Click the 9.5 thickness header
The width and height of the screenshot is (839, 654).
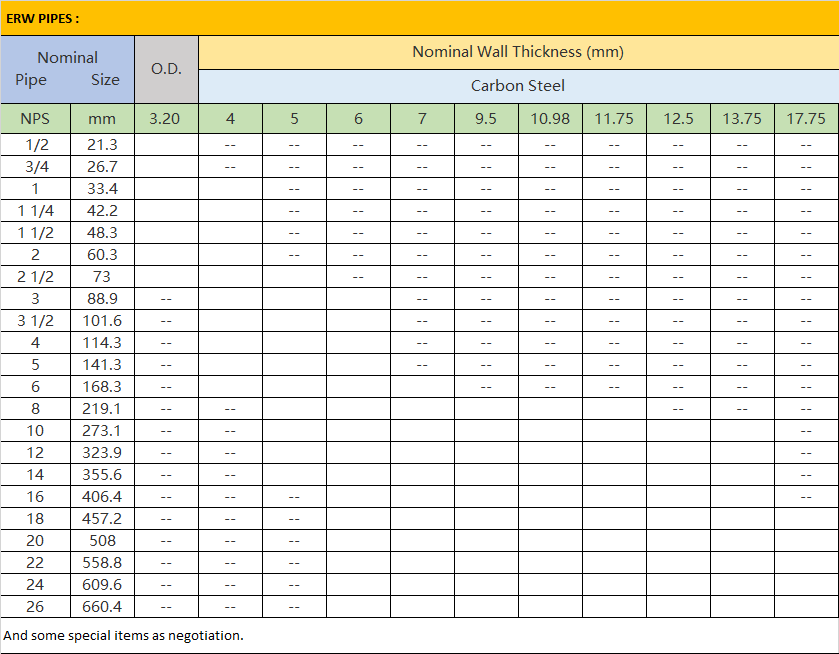[486, 118]
